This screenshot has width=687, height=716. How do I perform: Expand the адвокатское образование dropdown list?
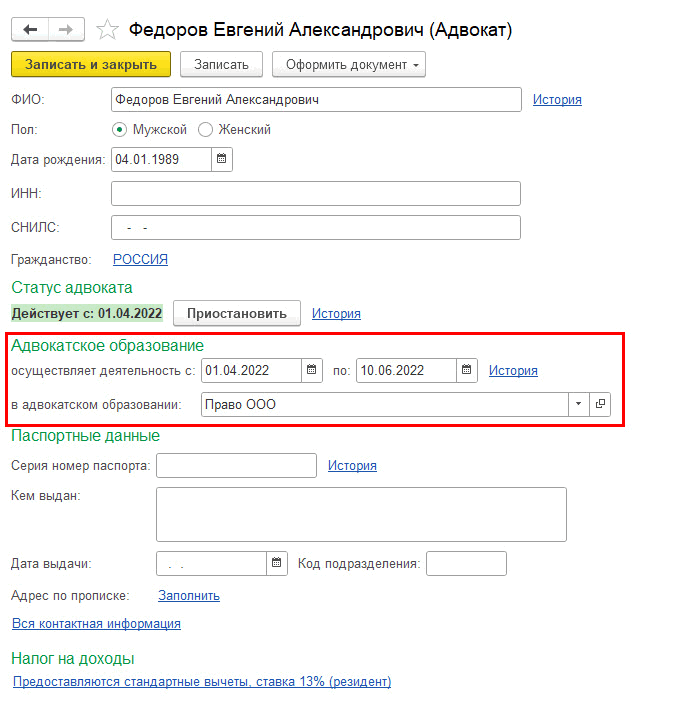tap(578, 404)
